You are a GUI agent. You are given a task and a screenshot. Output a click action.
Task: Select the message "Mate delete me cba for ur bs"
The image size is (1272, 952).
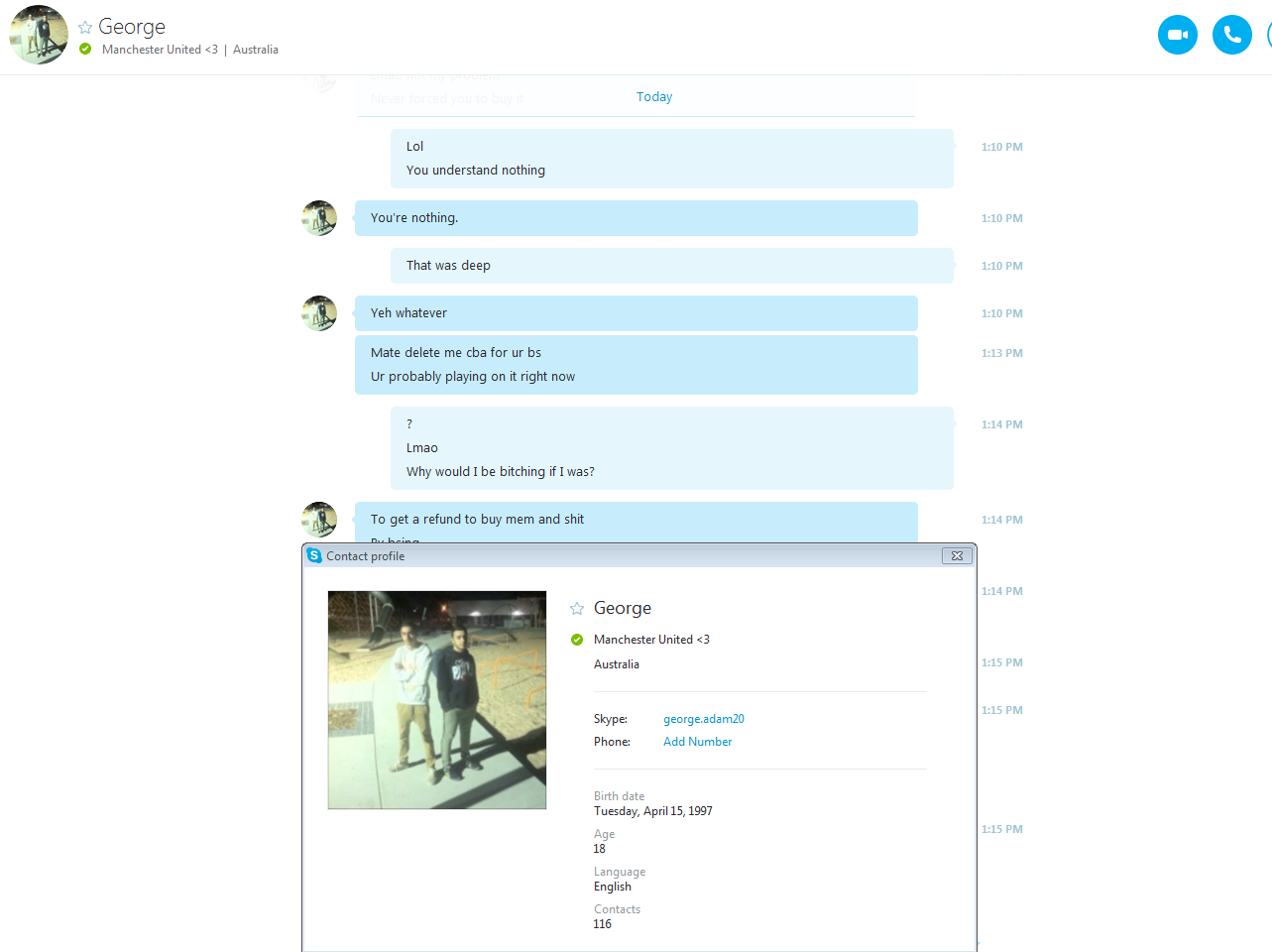[456, 353]
